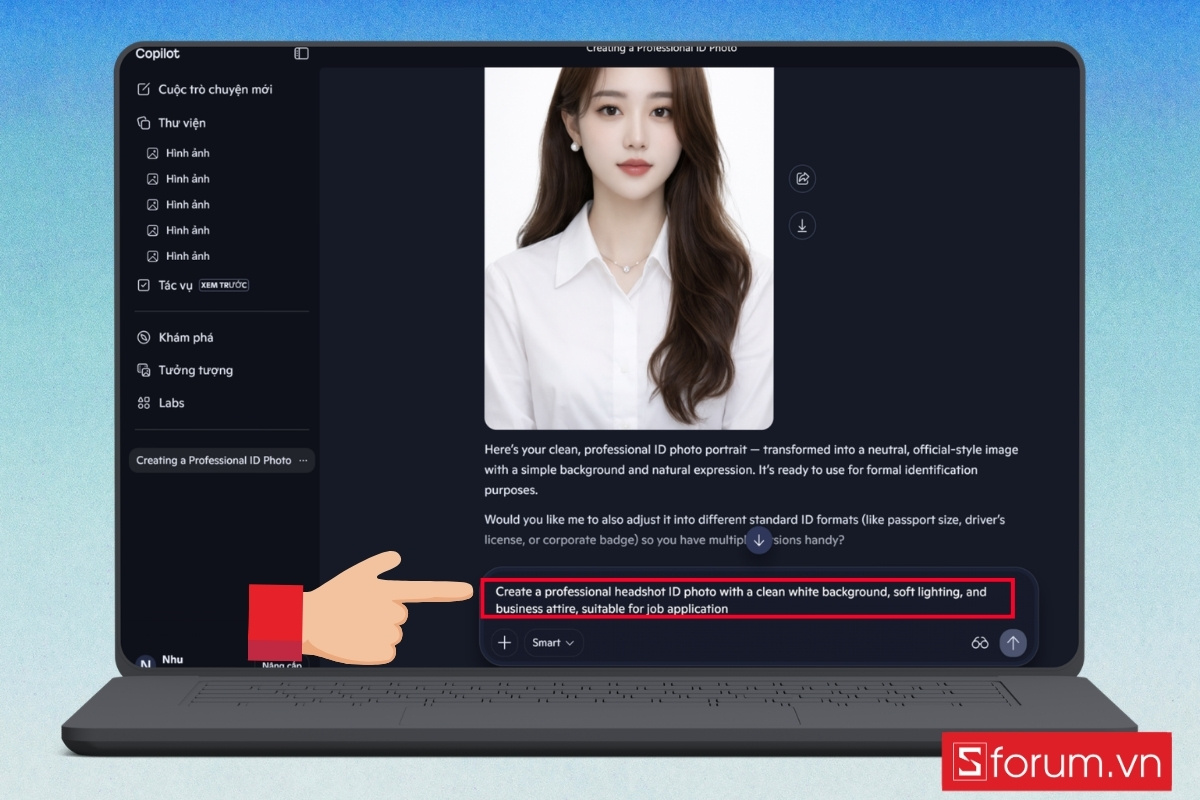Click the Copilot title in sidebar
This screenshot has width=1200, height=800.
[158, 54]
